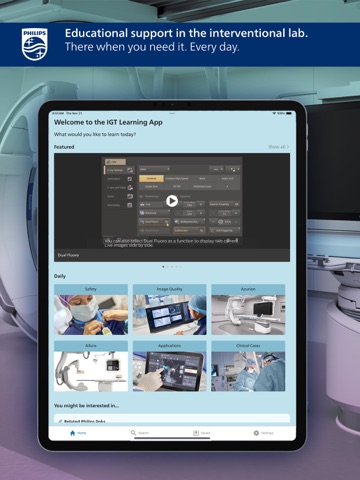Click the 'Featured' section label

pos(64,147)
